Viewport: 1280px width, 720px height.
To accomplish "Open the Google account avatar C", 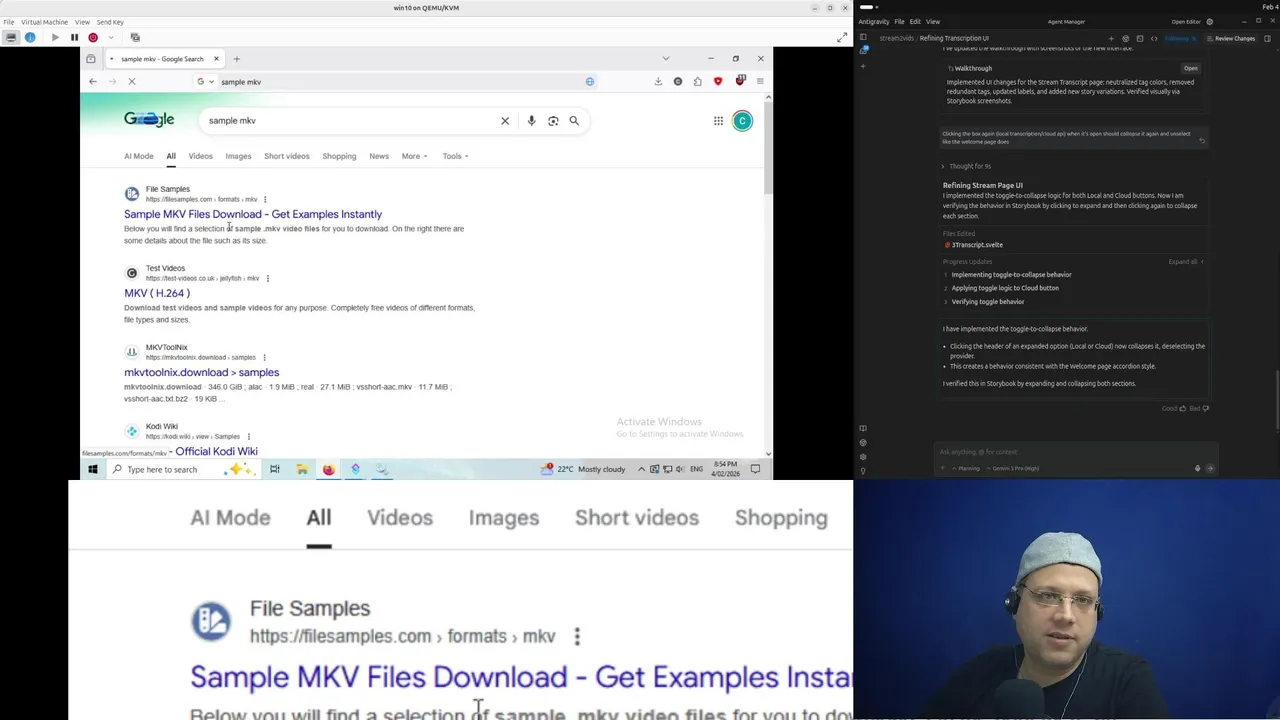I will point(742,121).
